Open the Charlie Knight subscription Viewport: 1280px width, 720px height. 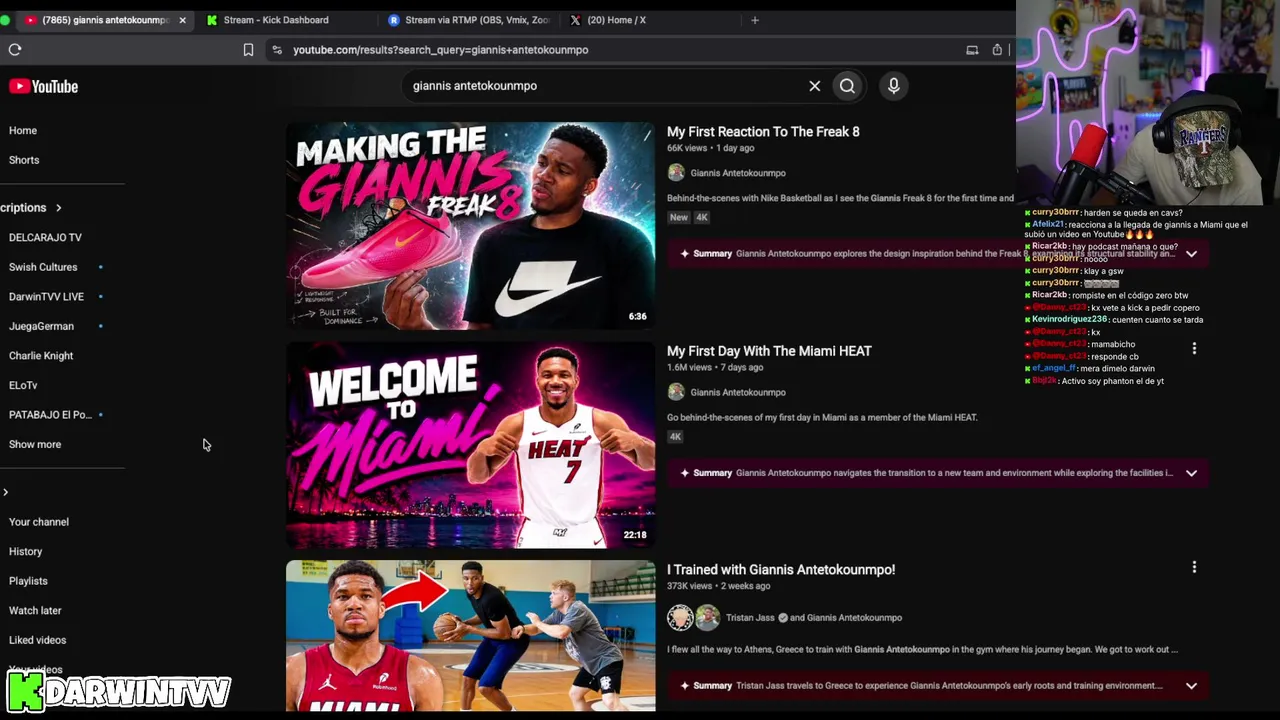point(41,356)
